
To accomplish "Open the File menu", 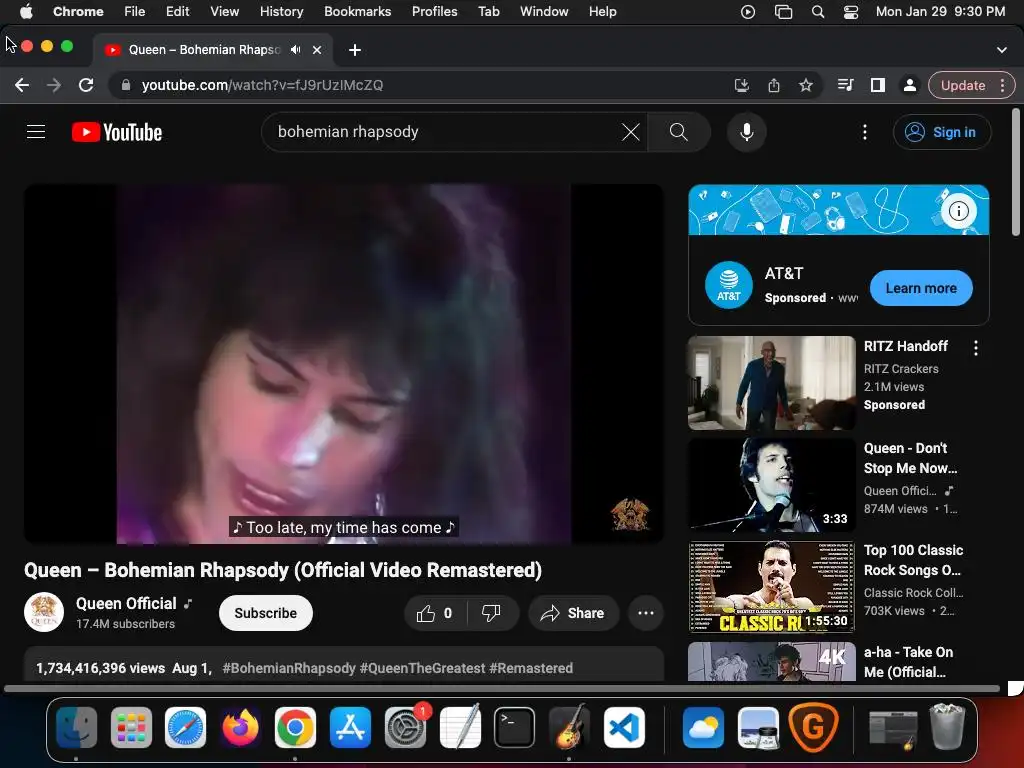I will 135,12.
